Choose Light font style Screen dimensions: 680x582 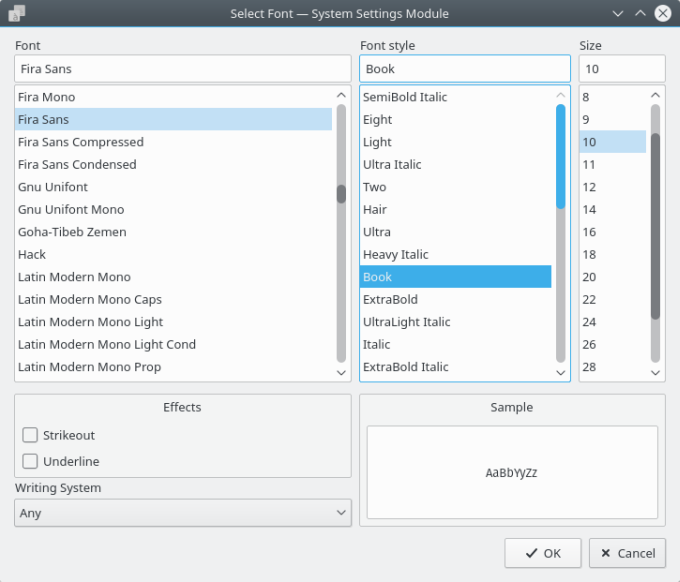[x=456, y=142]
